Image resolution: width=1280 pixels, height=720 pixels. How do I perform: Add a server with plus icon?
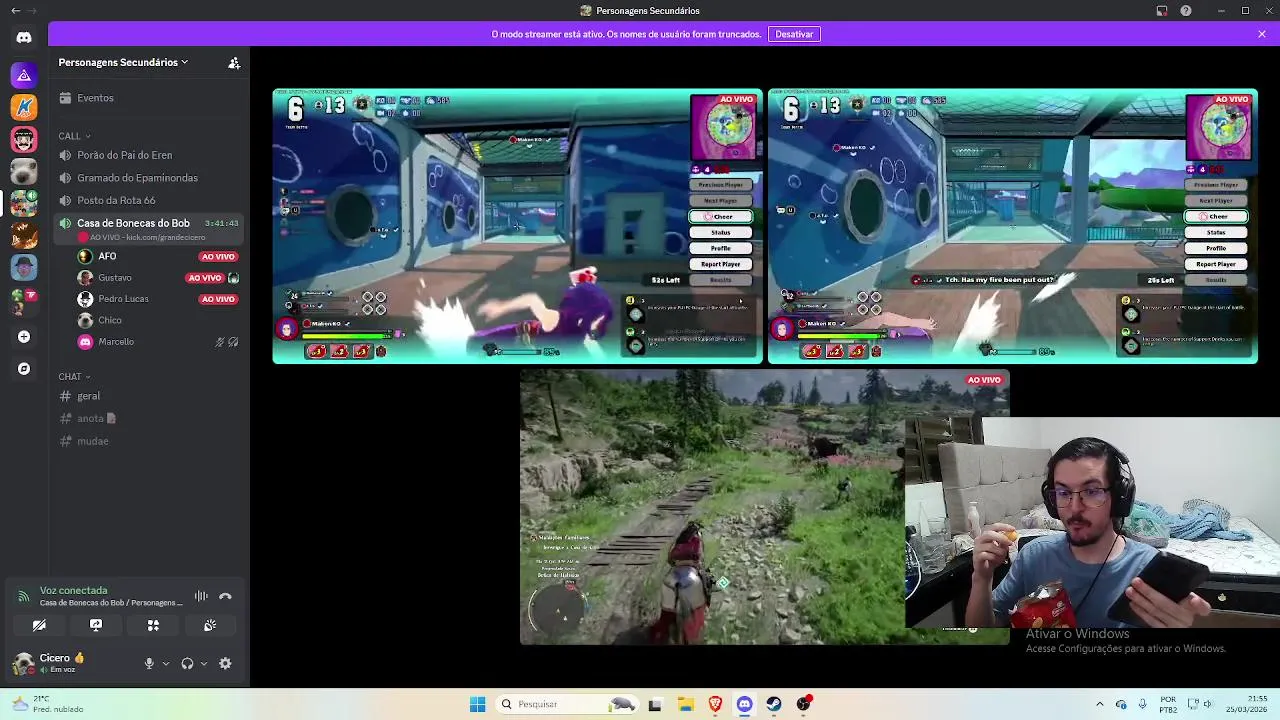(24, 337)
